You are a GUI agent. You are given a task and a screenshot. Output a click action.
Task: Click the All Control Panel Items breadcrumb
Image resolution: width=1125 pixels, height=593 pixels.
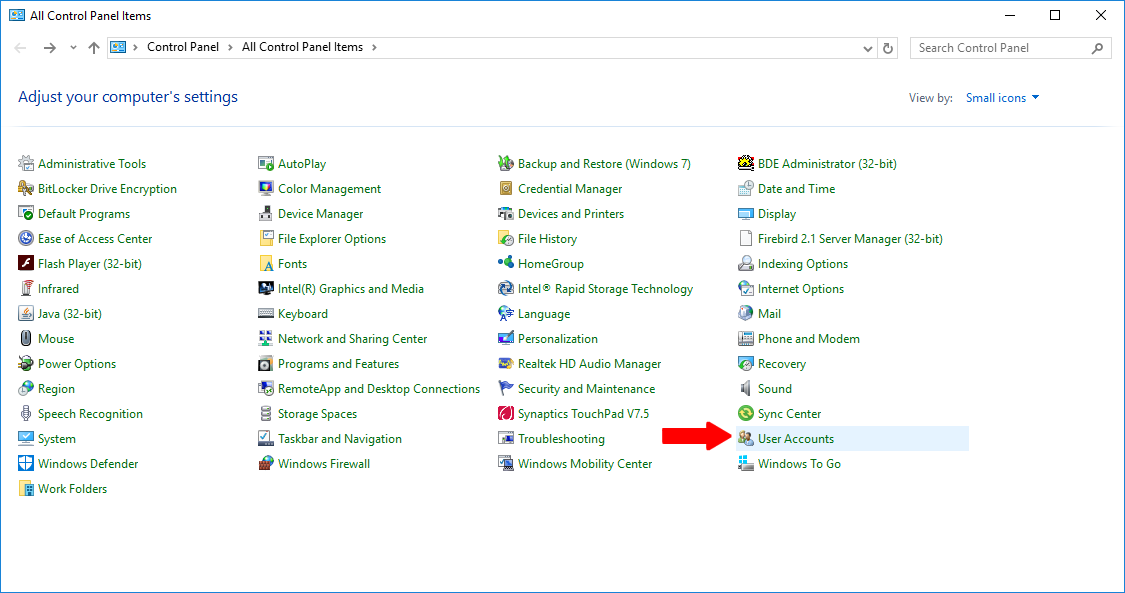(x=302, y=47)
